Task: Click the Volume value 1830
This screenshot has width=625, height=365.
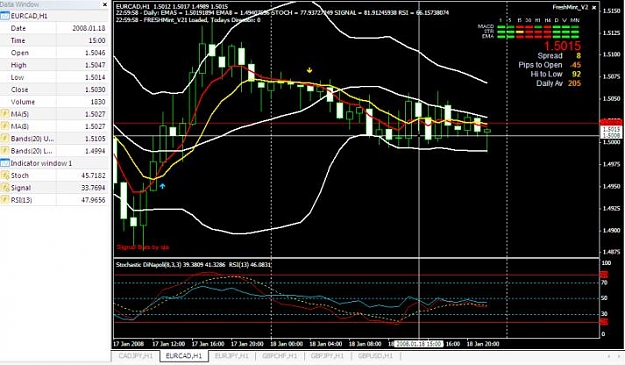Action: point(98,102)
